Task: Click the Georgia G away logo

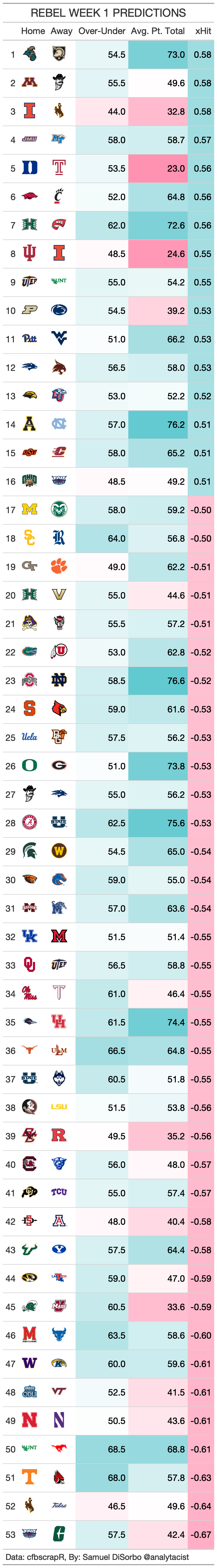Action: [59, 766]
